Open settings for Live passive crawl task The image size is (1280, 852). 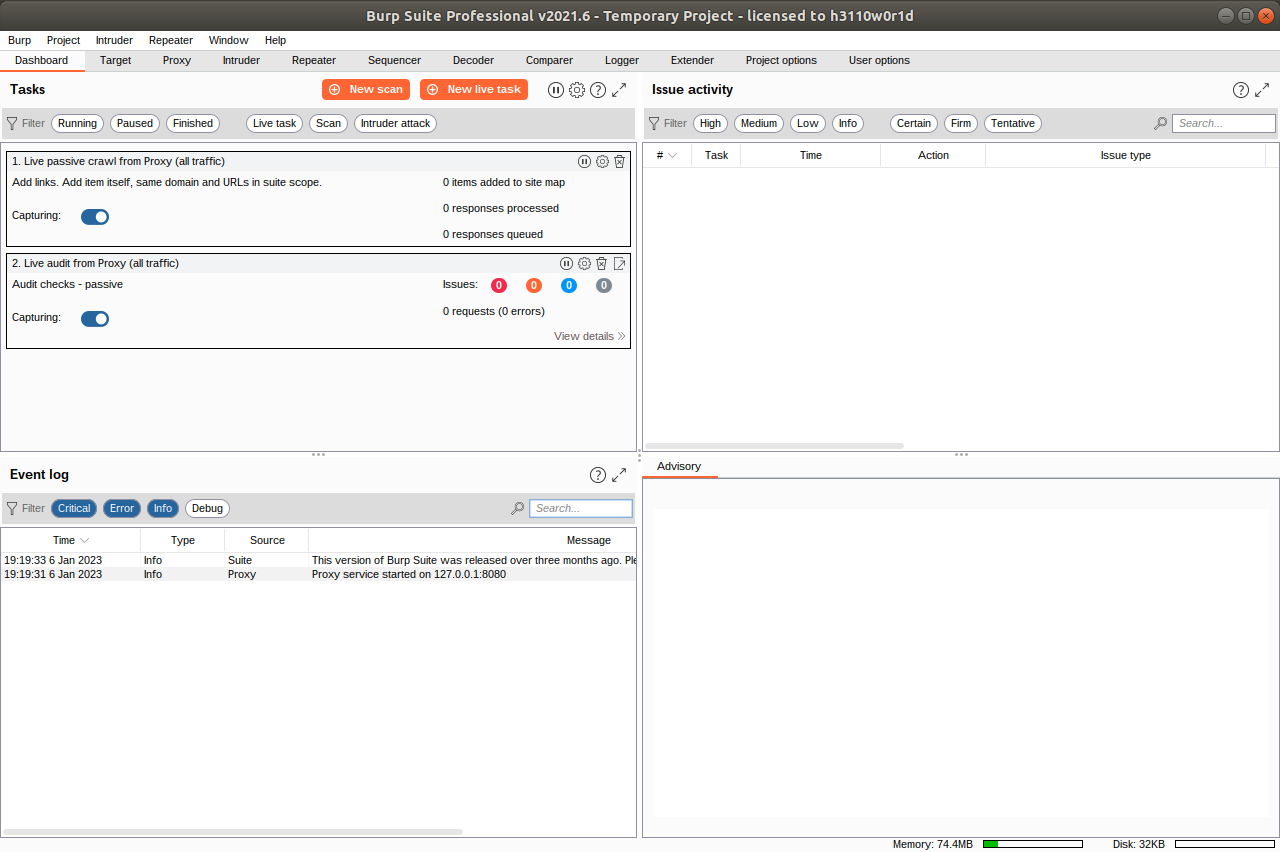tap(602, 161)
